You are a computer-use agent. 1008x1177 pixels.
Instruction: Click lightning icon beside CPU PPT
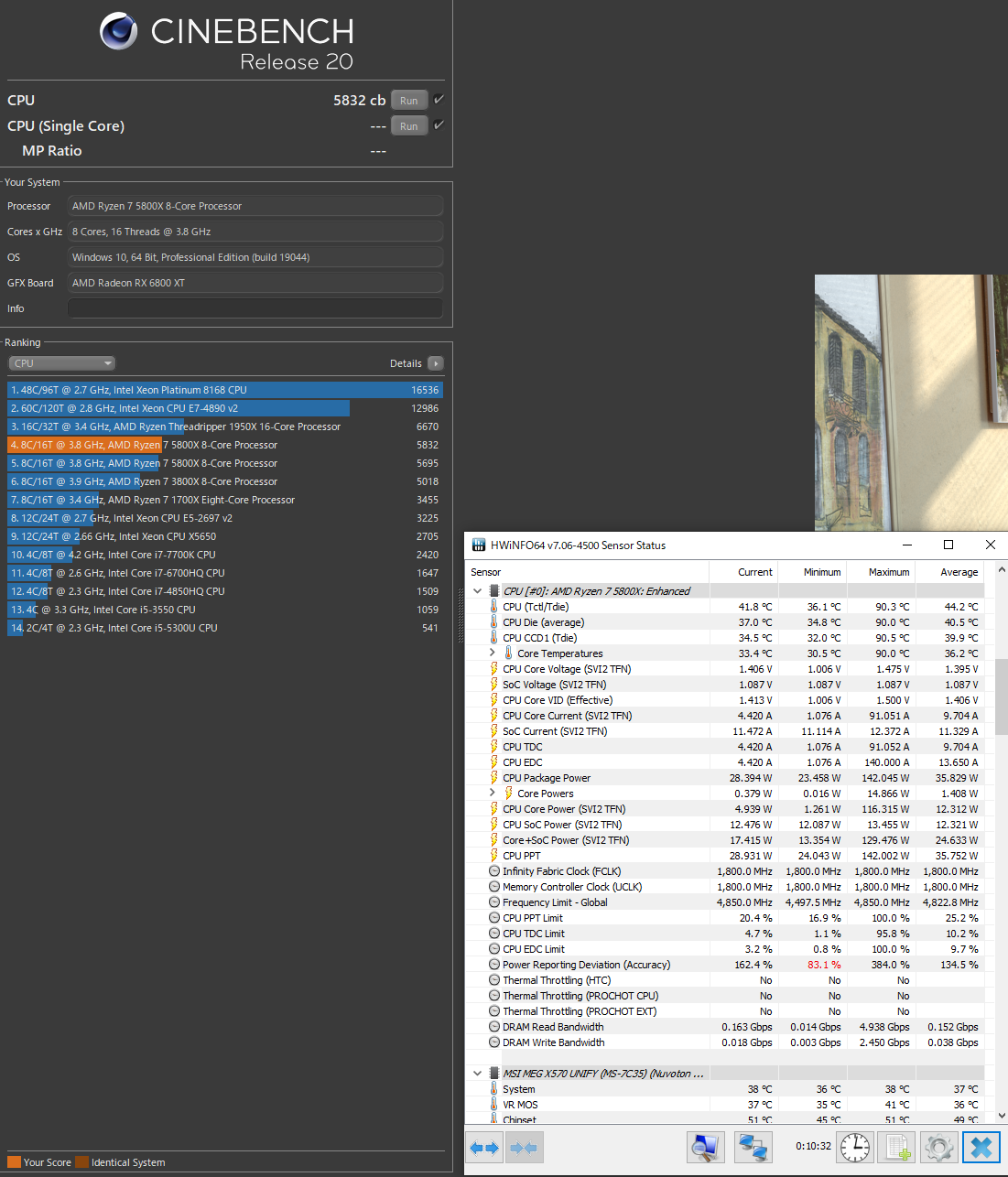click(494, 855)
